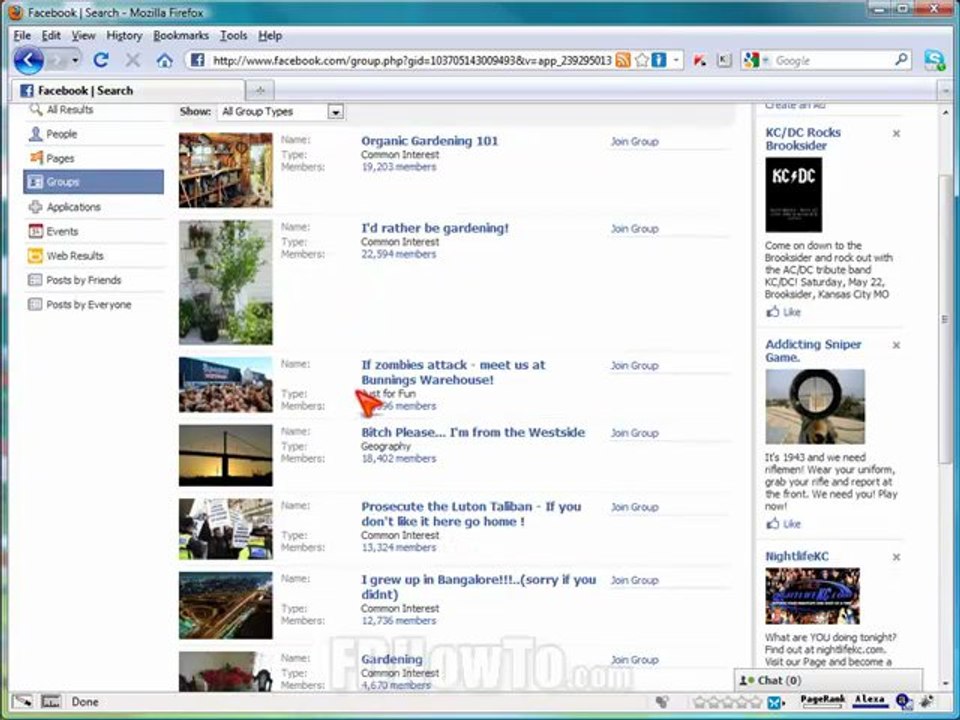Open the Tools menu
960x720 pixels.
click(x=233, y=36)
